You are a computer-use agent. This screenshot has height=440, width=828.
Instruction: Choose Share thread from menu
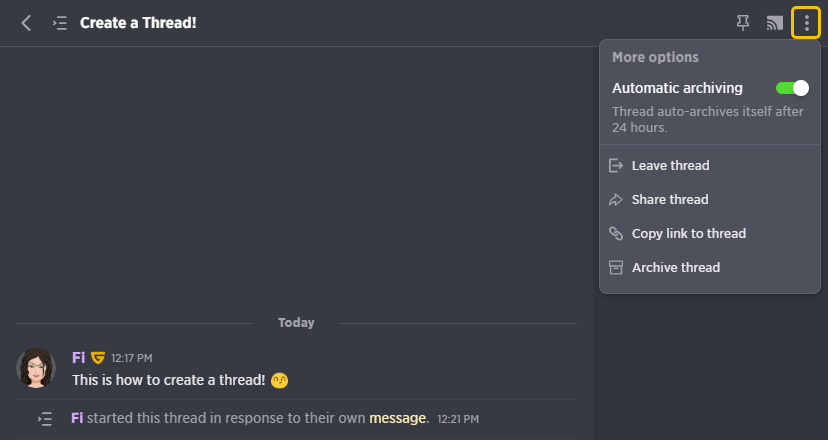[710, 199]
